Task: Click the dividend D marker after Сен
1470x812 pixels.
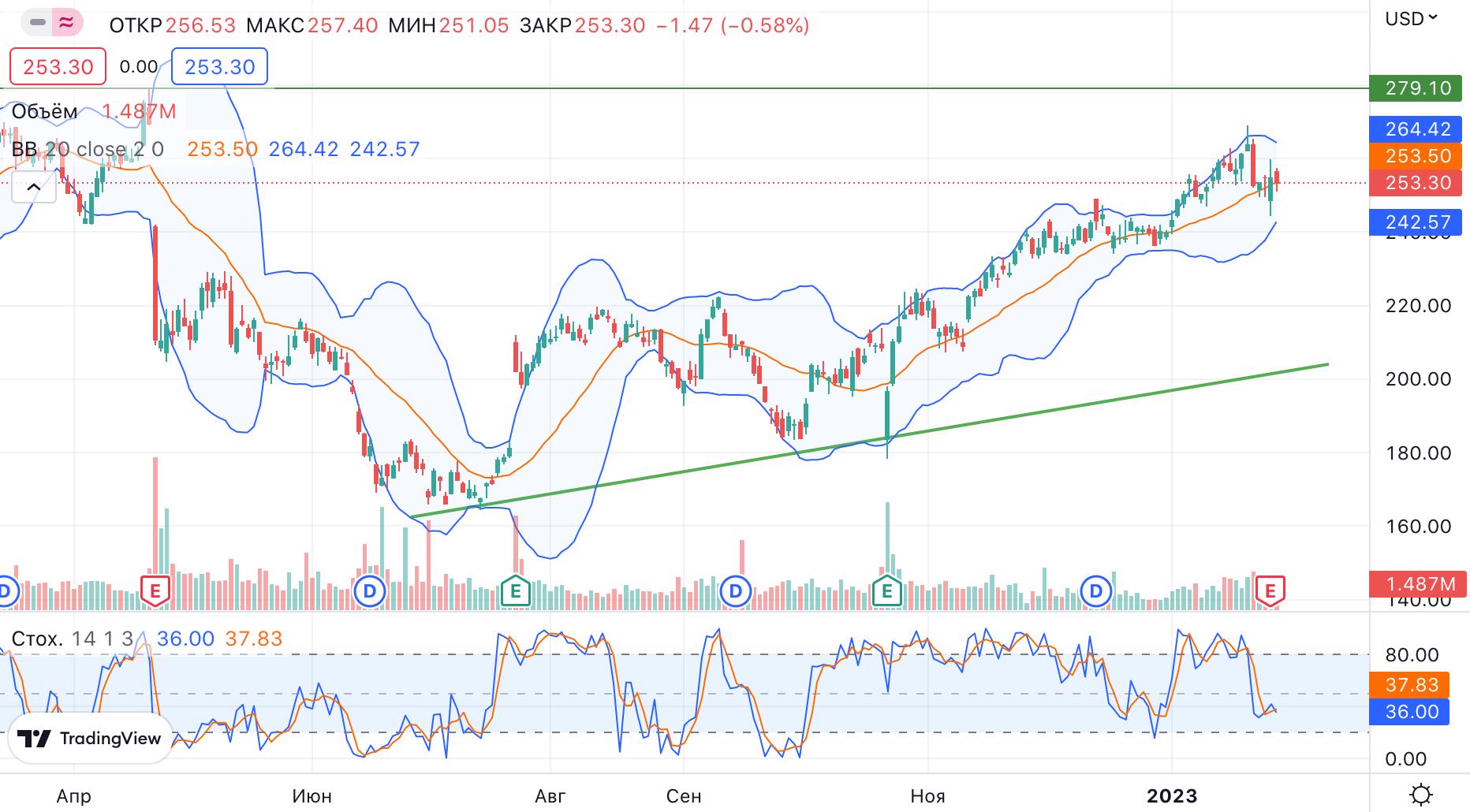Action: [x=736, y=590]
